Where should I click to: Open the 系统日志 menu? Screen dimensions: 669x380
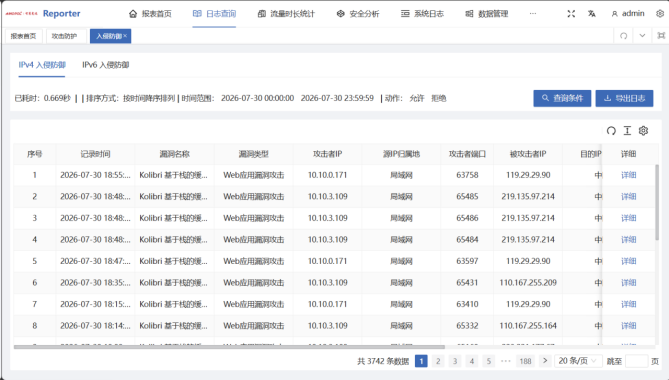(422, 14)
